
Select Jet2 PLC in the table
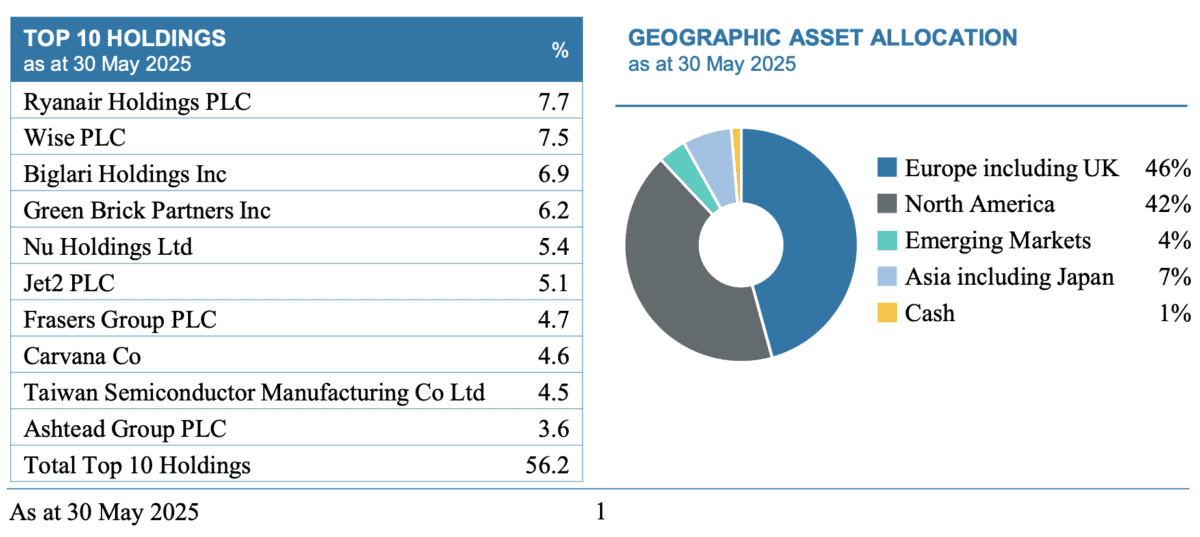[71, 283]
